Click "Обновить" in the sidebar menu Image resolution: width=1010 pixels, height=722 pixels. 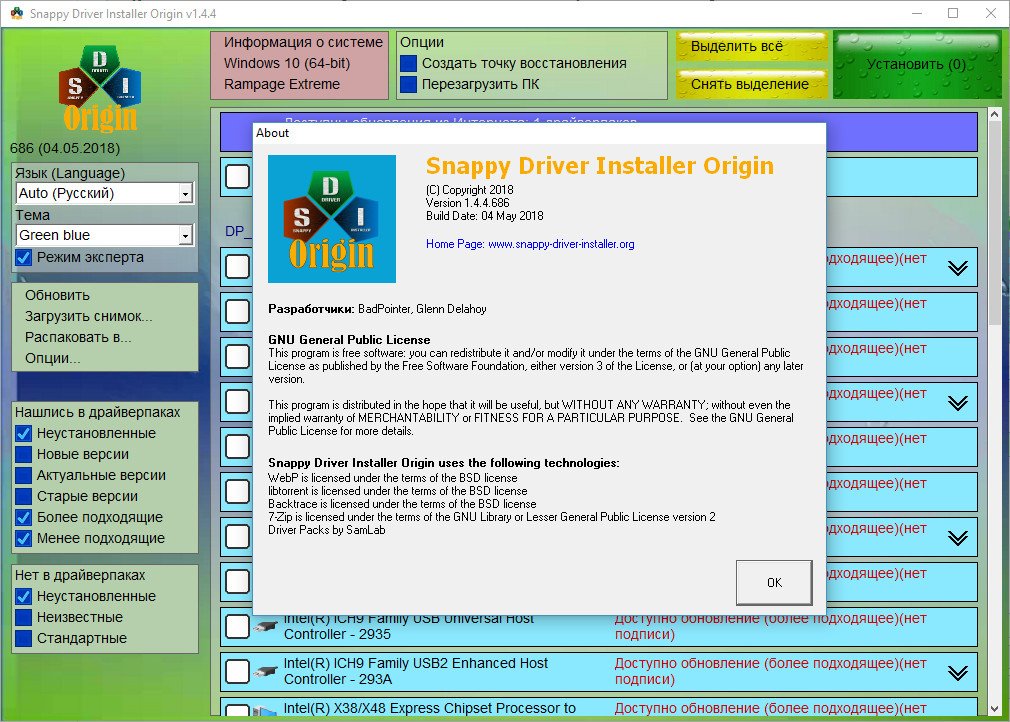[x=57, y=295]
